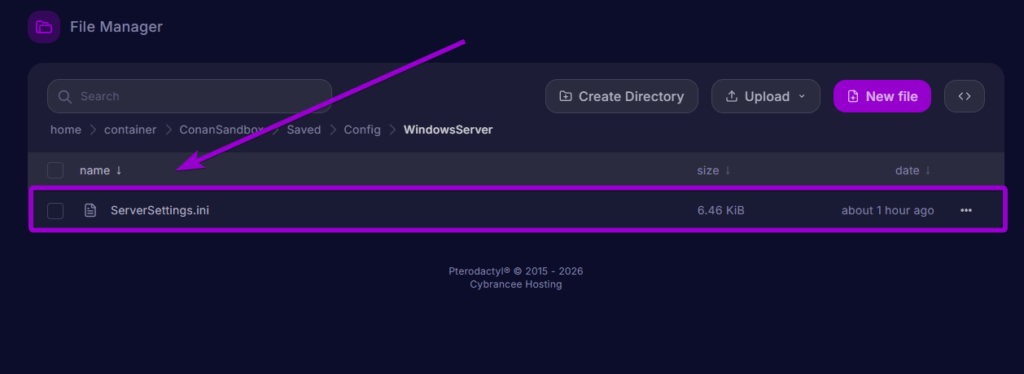Go to the ConanSandbox breadcrumb

(x=222, y=130)
